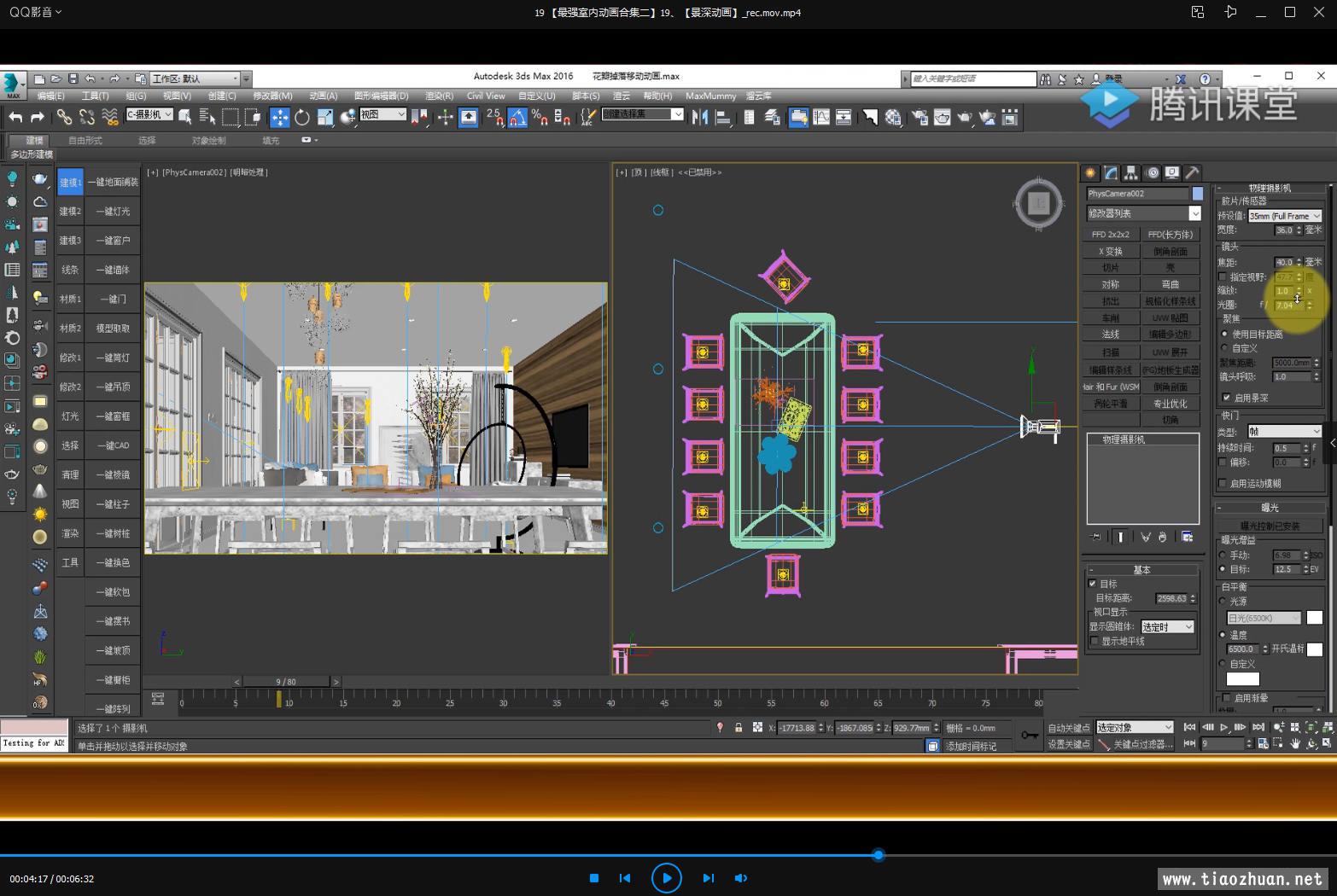Screen dimensions: 1337x896
Task: Toggle the Angle Snap icon
Action: tap(518, 117)
